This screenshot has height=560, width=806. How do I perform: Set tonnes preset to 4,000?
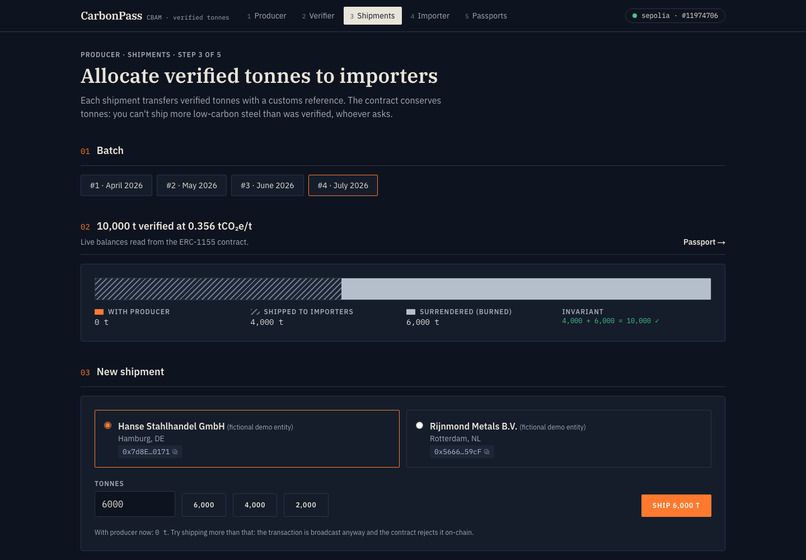click(x=254, y=505)
